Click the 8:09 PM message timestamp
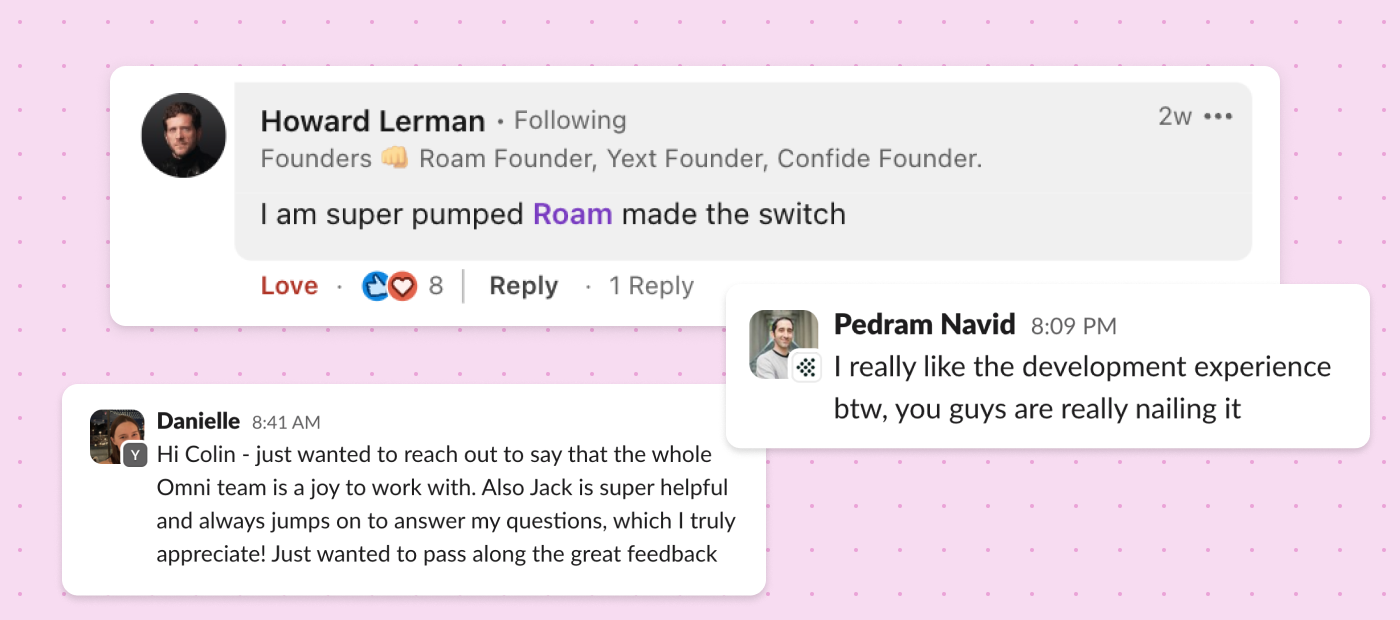 [1073, 326]
